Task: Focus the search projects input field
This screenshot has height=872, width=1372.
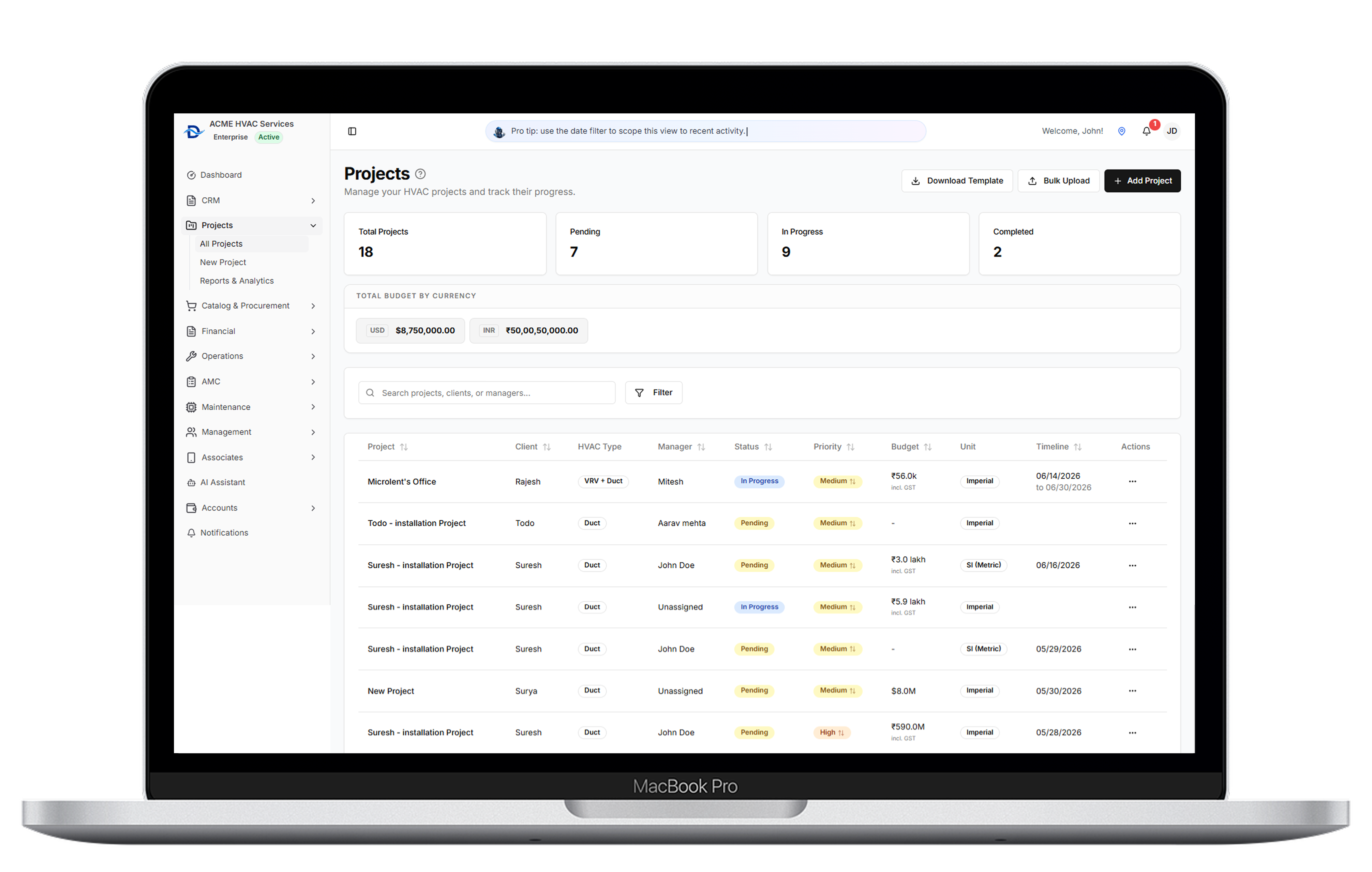Action: (x=487, y=393)
